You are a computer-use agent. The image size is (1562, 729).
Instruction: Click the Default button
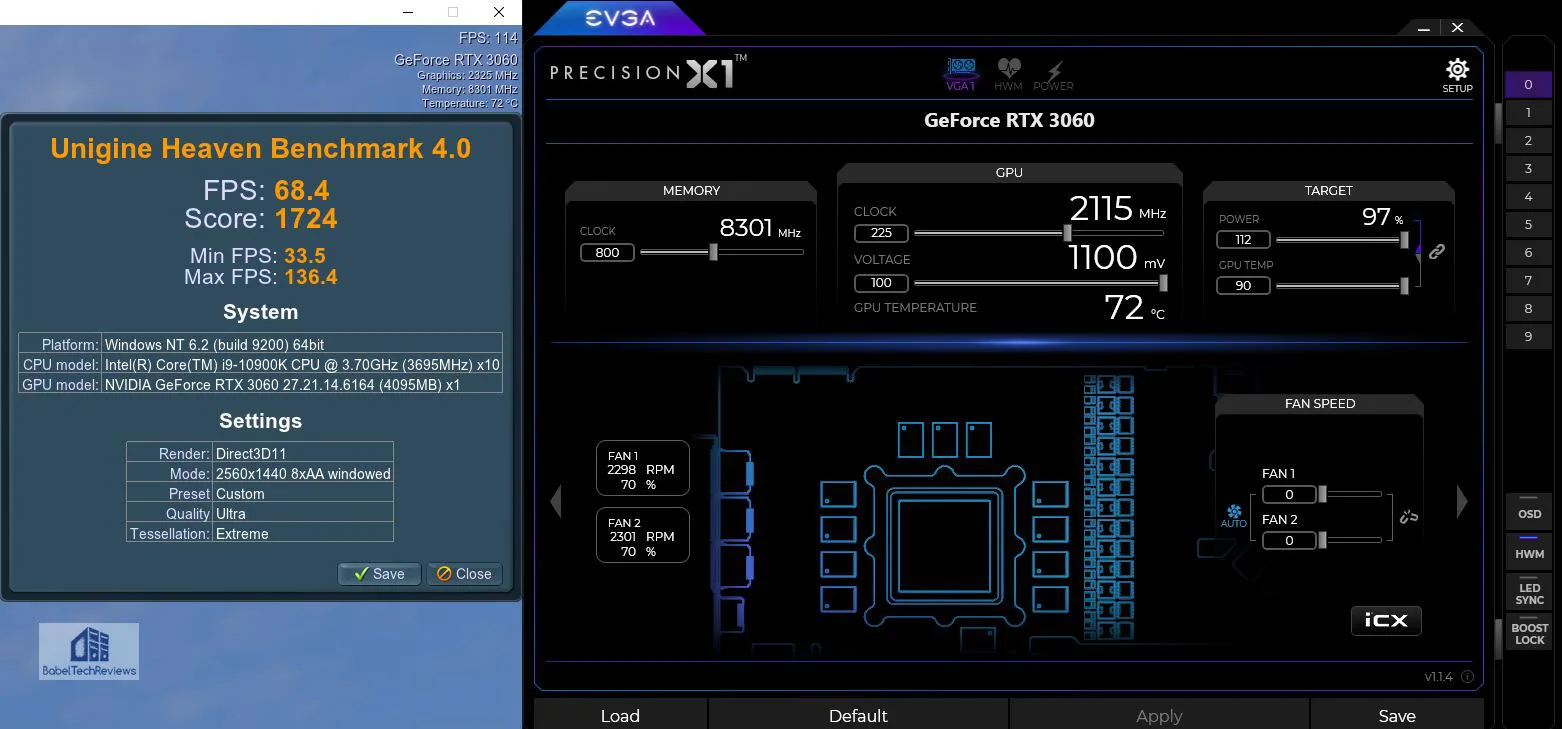point(858,715)
